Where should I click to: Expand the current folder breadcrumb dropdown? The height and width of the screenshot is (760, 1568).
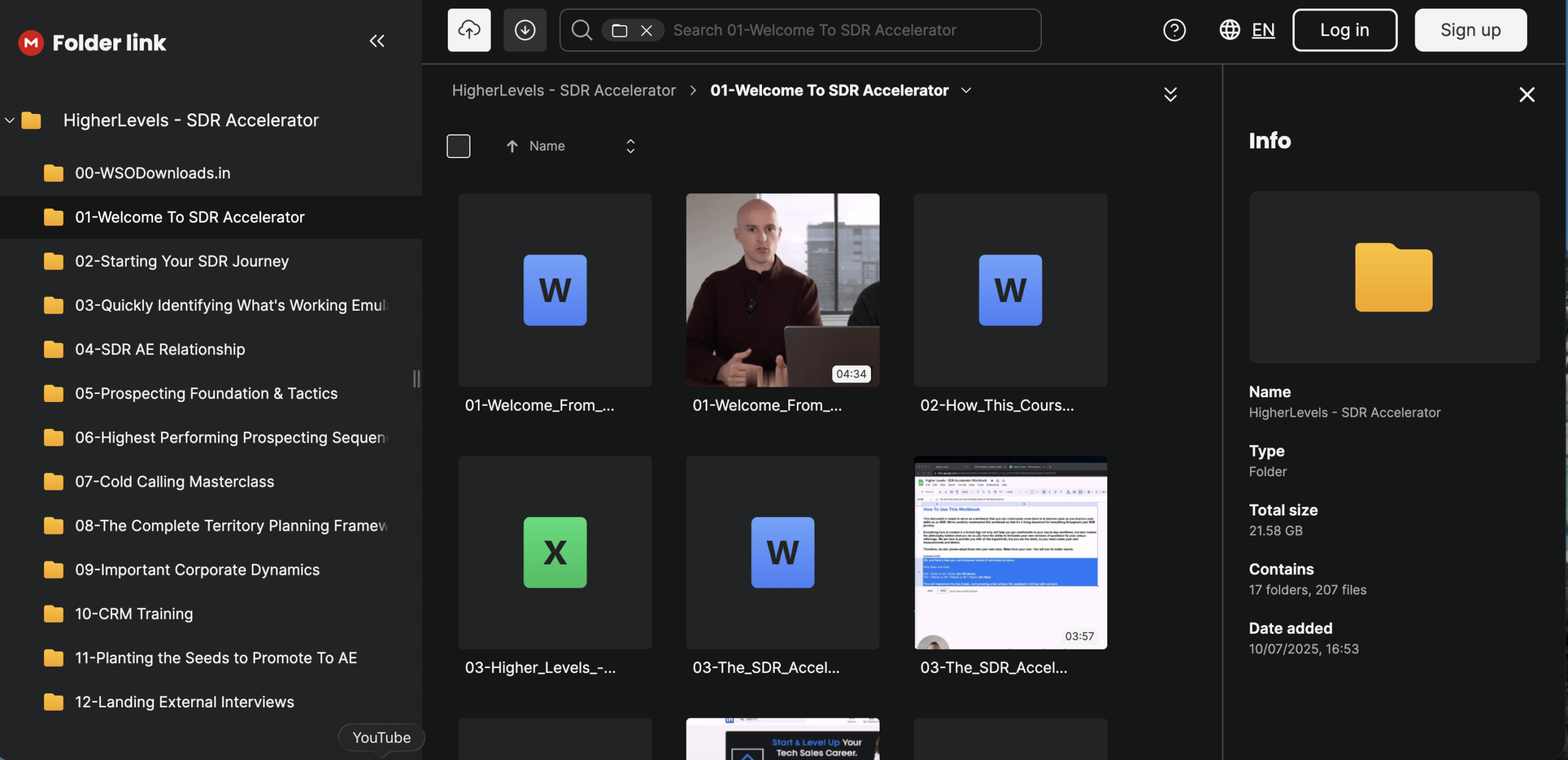pos(966,90)
